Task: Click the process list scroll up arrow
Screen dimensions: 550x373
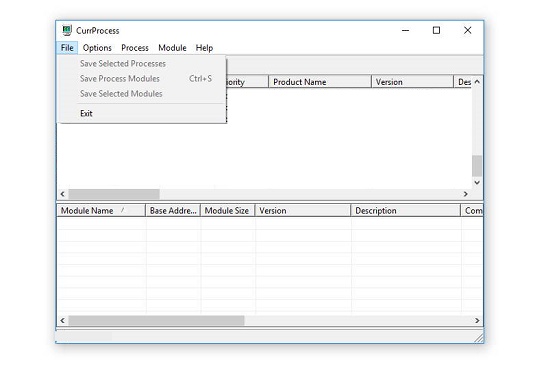Action: click(x=477, y=81)
